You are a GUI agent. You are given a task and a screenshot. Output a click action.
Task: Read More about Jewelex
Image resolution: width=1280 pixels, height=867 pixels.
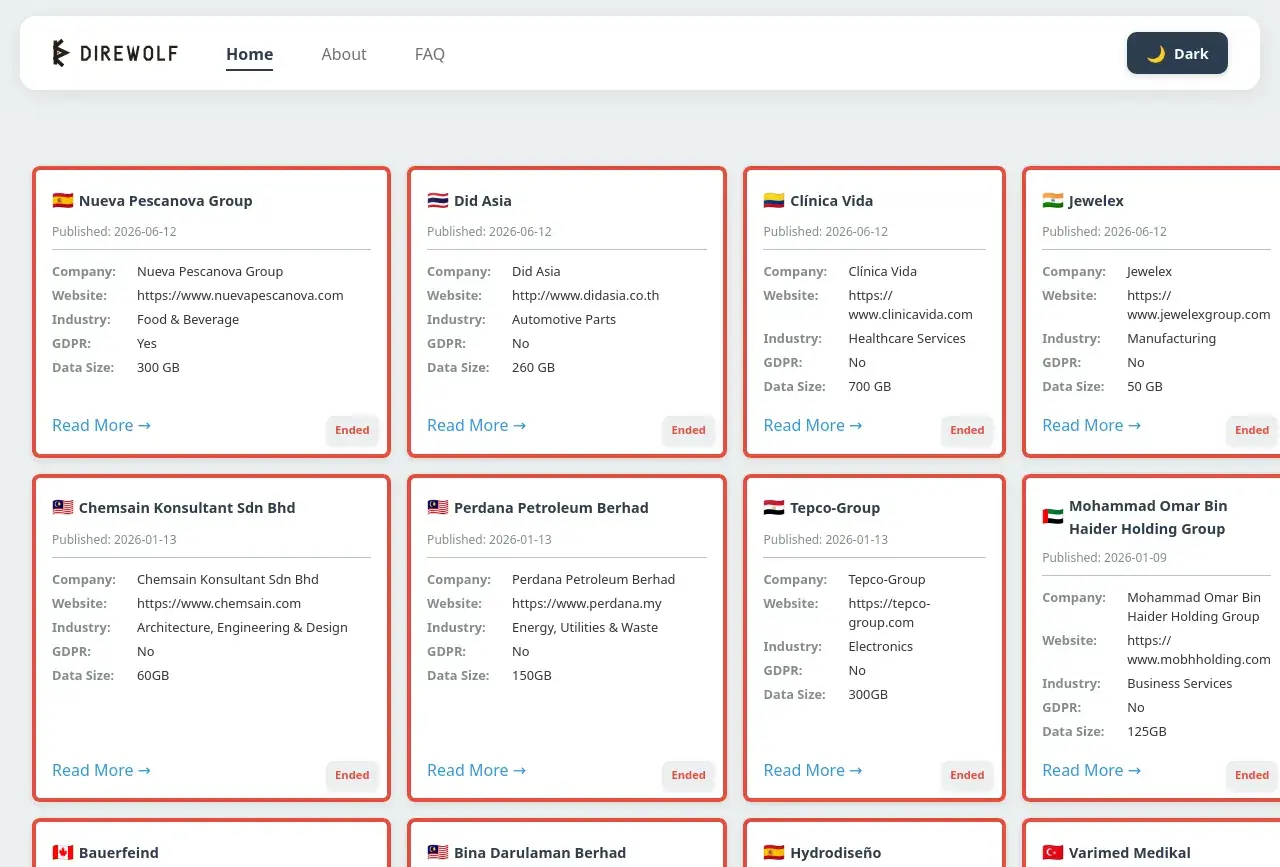1091,425
